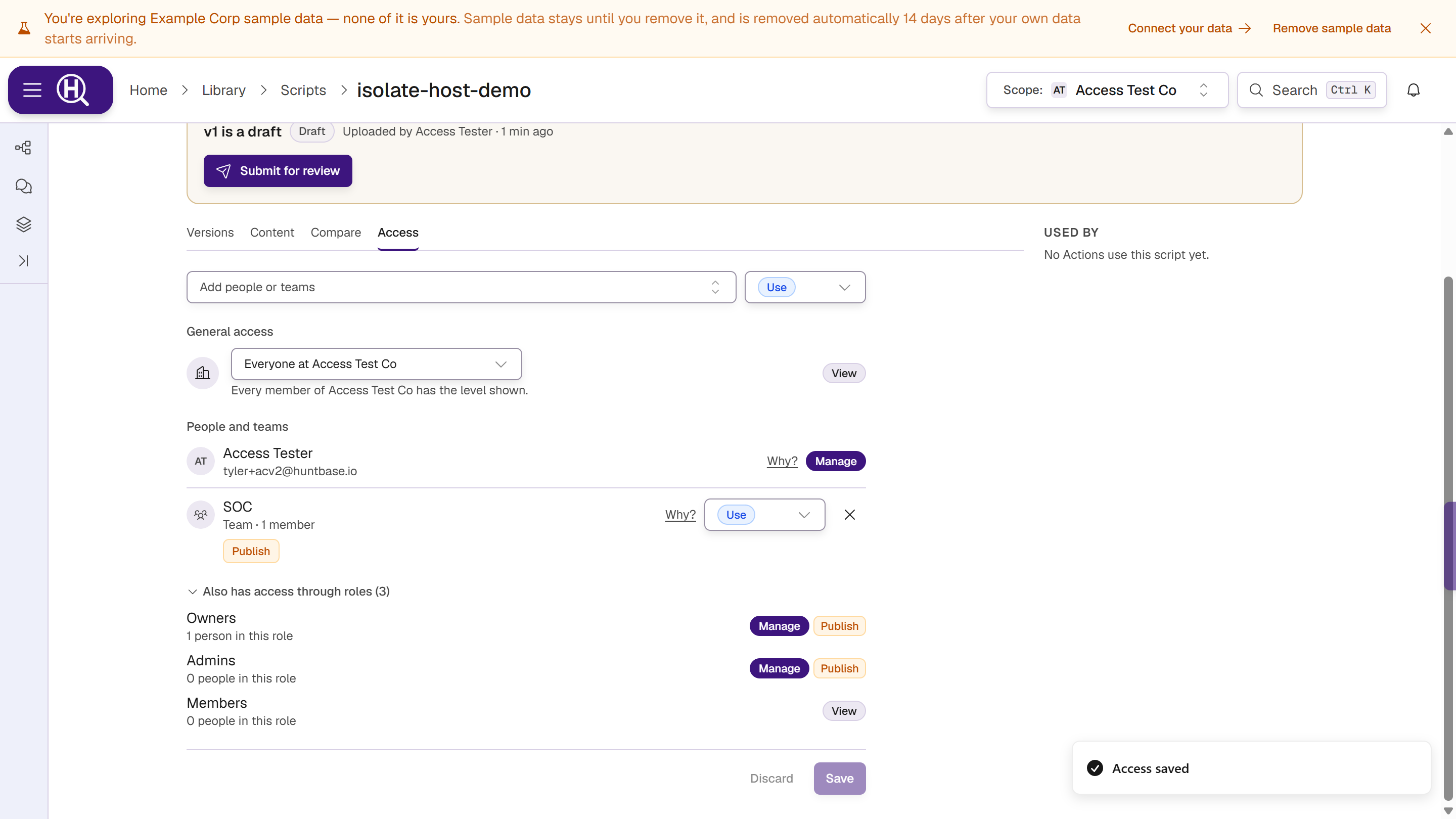This screenshot has height=819, width=1456.
Task: Click the Access saved toast notification
Action: pyautogui.click(x=1251, y=768)
